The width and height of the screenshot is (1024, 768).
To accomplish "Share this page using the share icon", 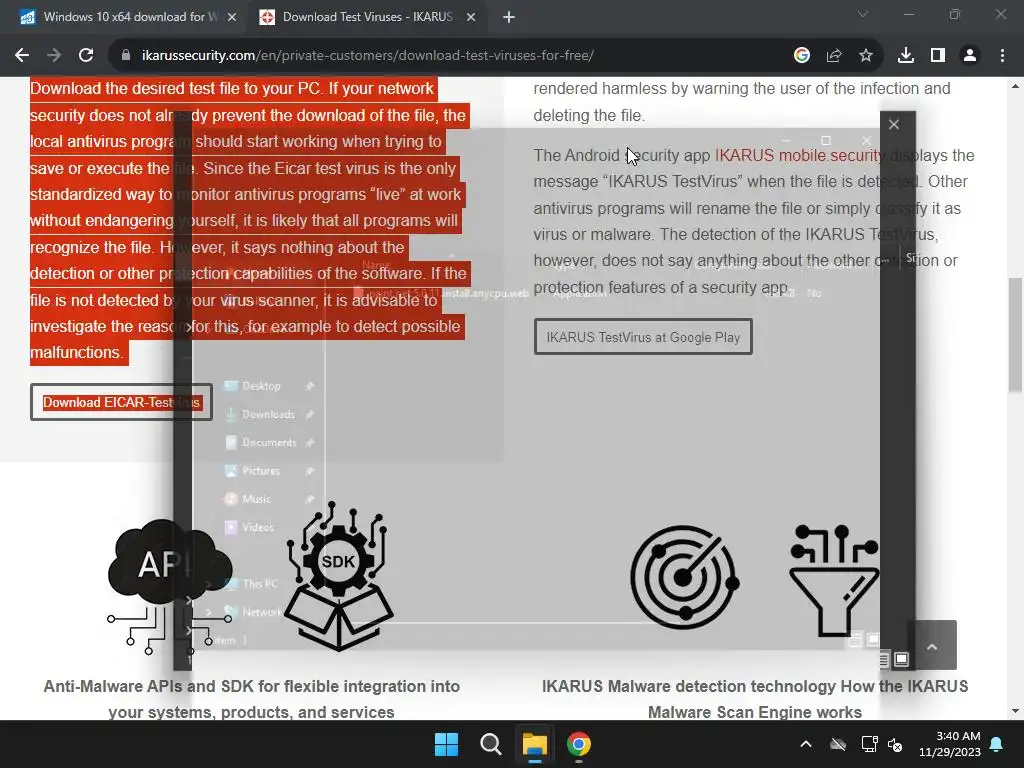I will [834, 56].
